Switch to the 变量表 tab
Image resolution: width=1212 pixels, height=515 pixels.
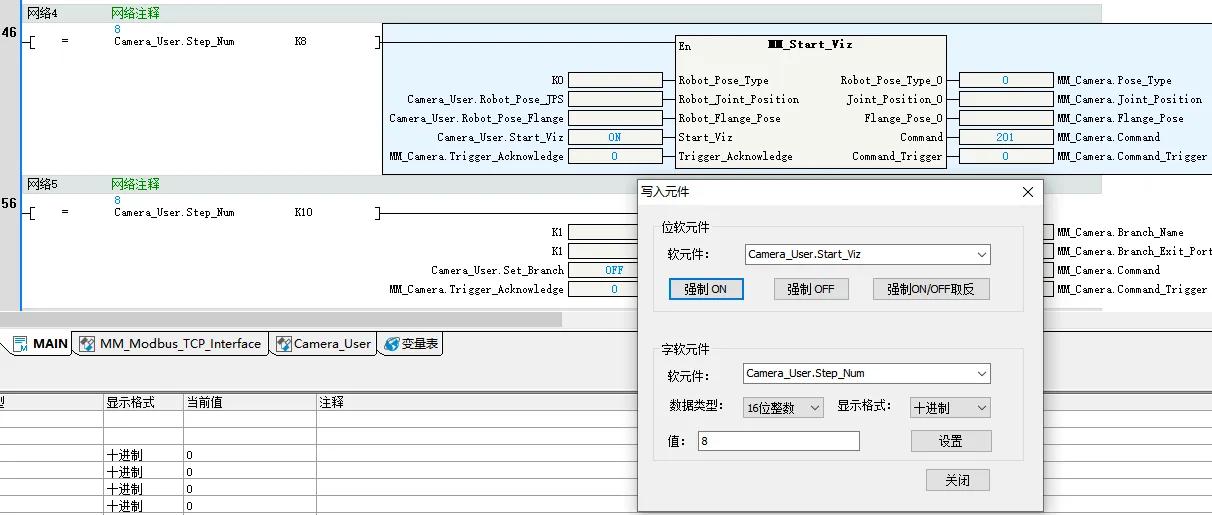tap(411, 344)
